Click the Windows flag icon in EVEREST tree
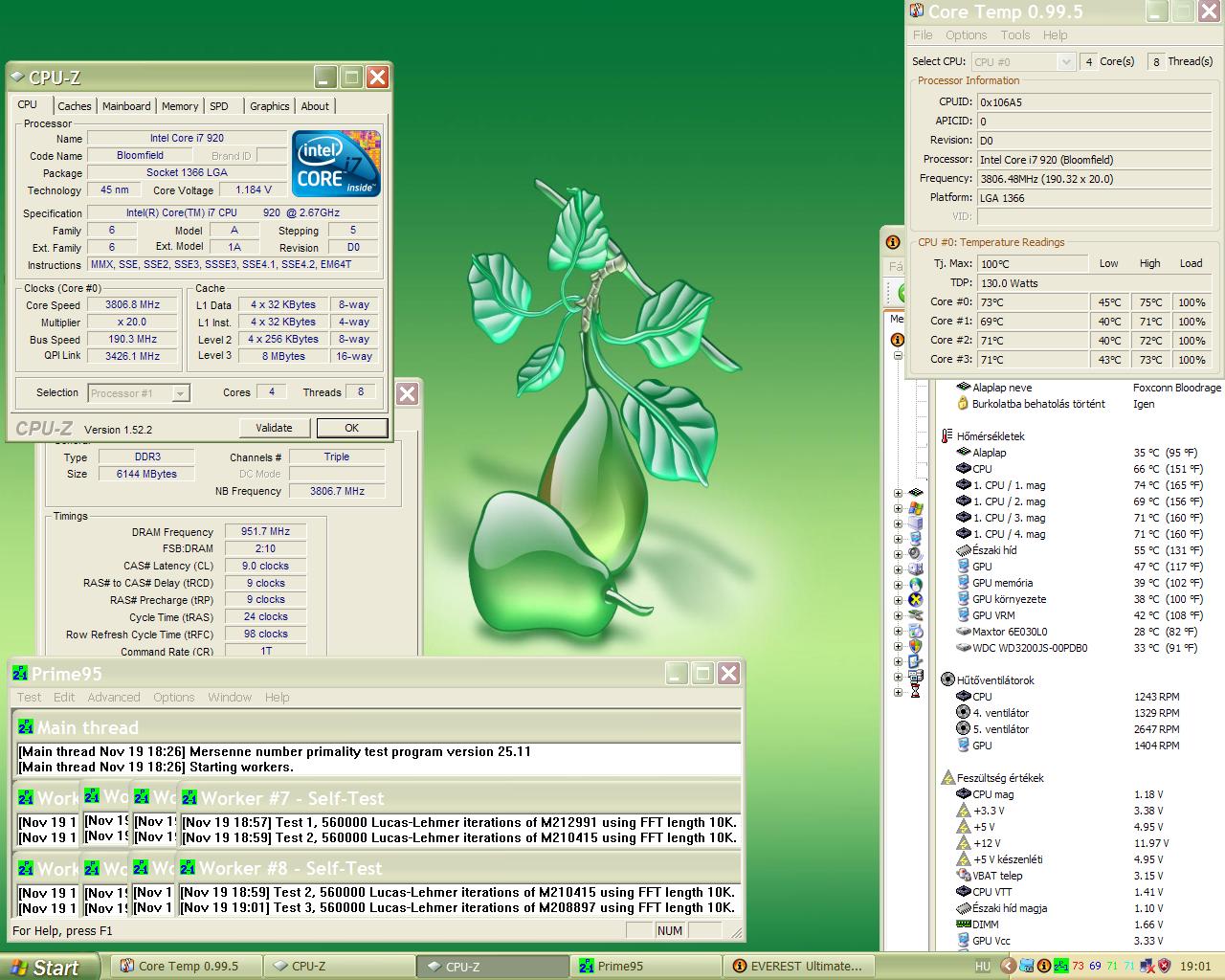 (x=916, y=508)
